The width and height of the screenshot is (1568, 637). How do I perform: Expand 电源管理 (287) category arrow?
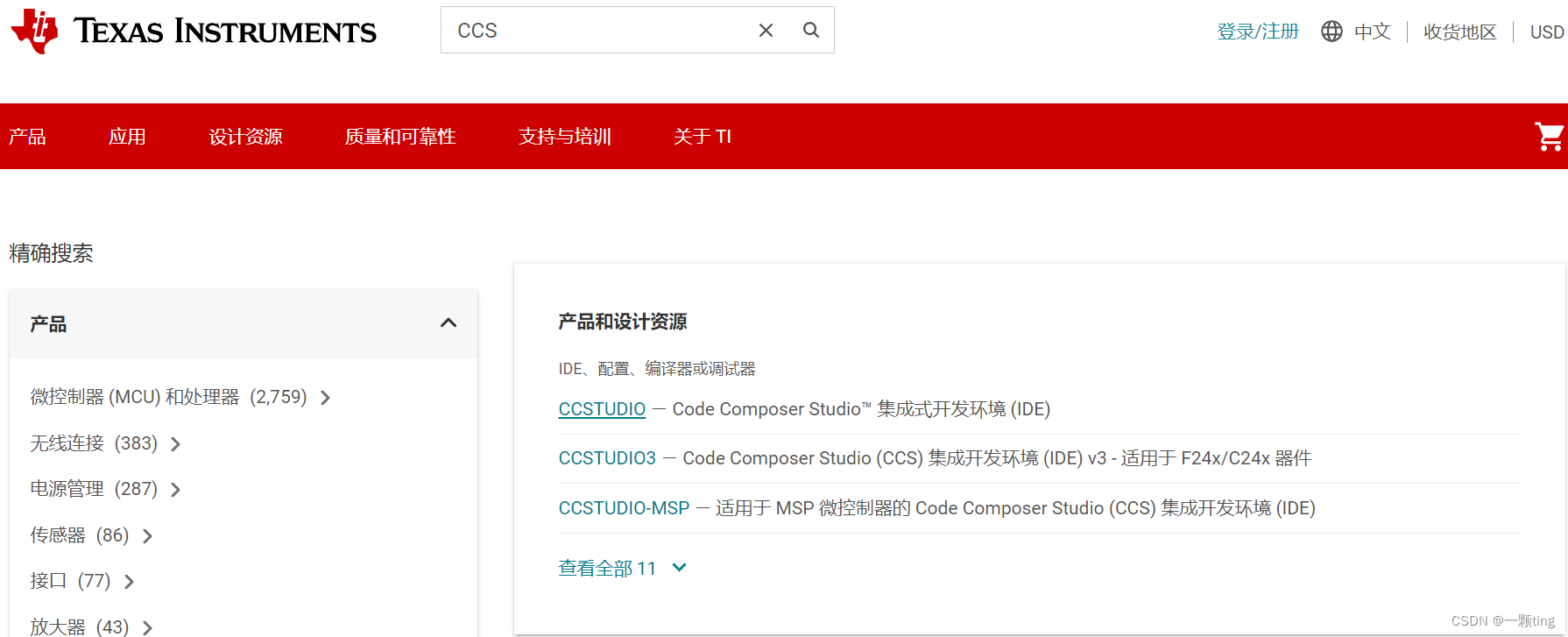click(x=175, y=490)
